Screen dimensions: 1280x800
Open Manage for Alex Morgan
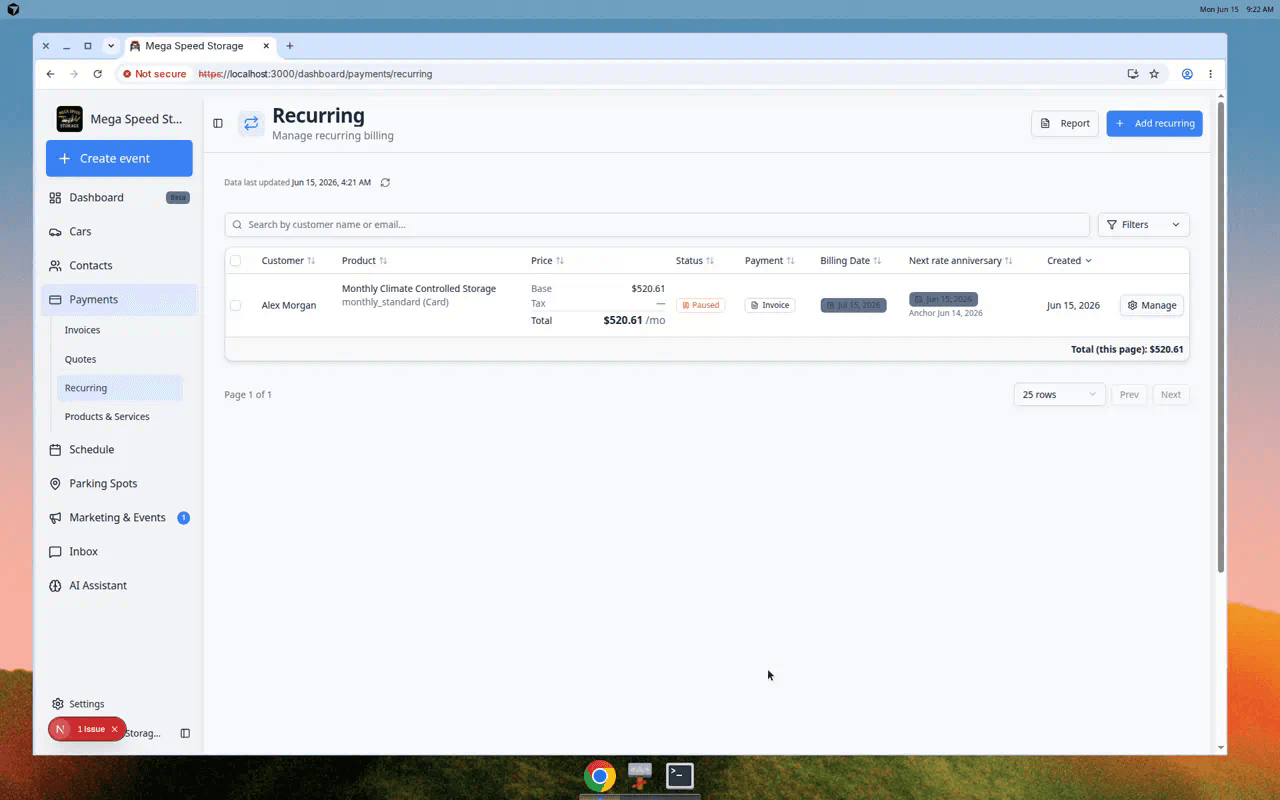pos(1152,305)
